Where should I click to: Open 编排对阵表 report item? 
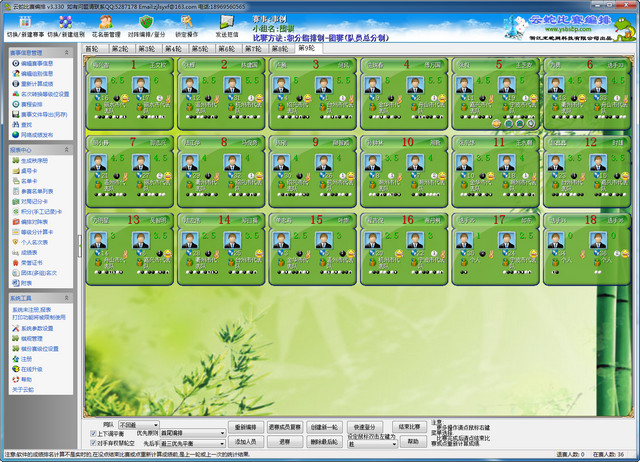click(x=30, y=222)
